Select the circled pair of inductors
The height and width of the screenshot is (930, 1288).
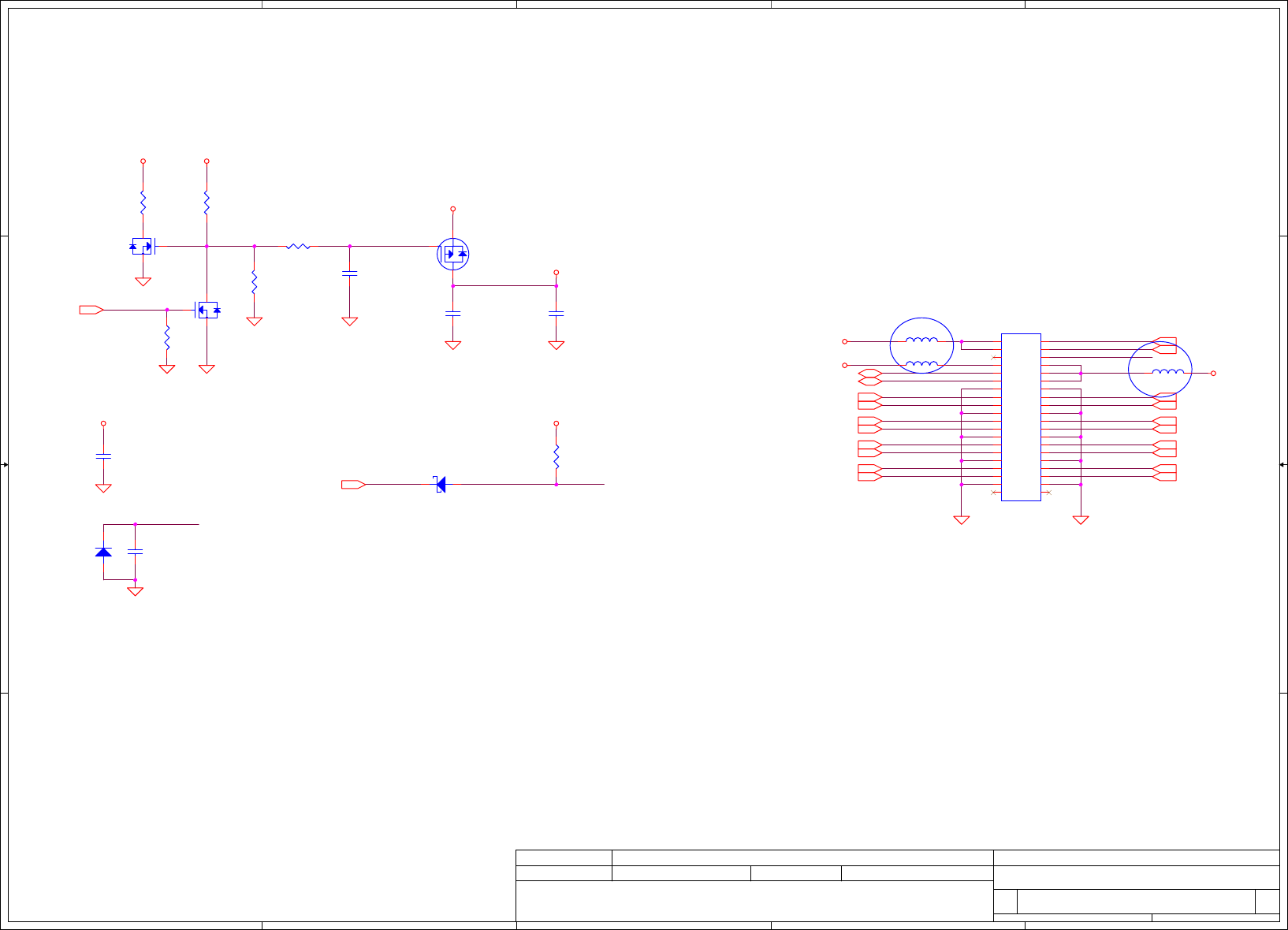(x=921, y=346)
